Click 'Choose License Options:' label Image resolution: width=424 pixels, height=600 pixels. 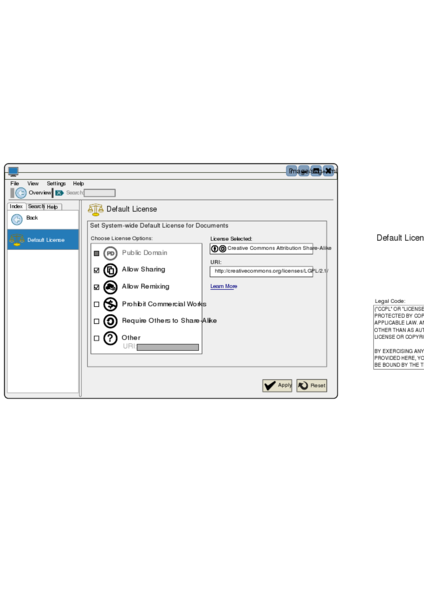click(x=122, y=238)
